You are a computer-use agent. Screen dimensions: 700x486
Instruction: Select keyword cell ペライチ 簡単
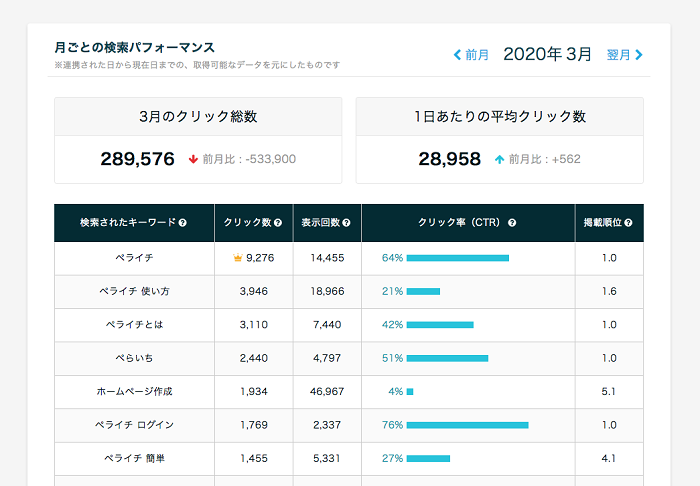coord(134,458)
